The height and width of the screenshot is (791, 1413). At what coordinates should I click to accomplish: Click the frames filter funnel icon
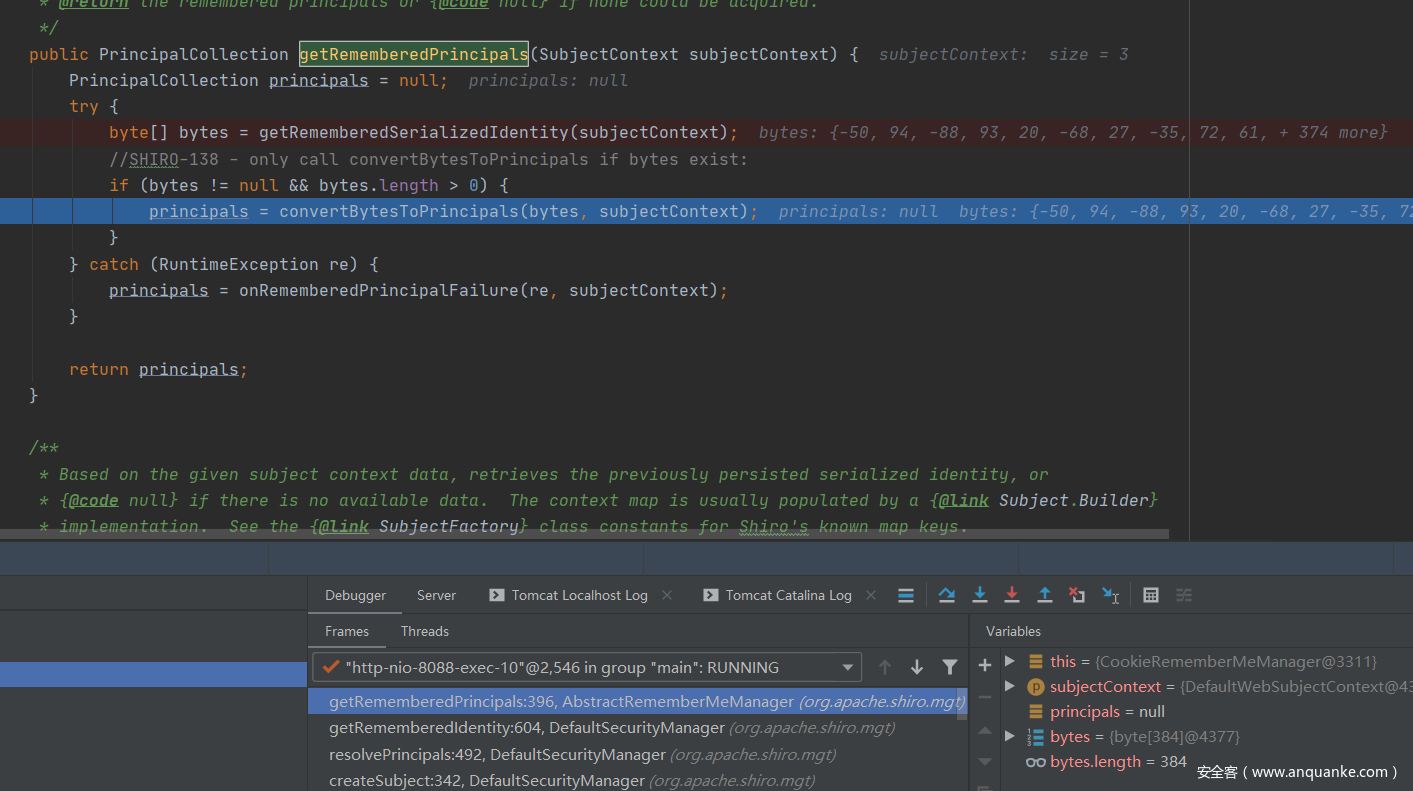950,667
